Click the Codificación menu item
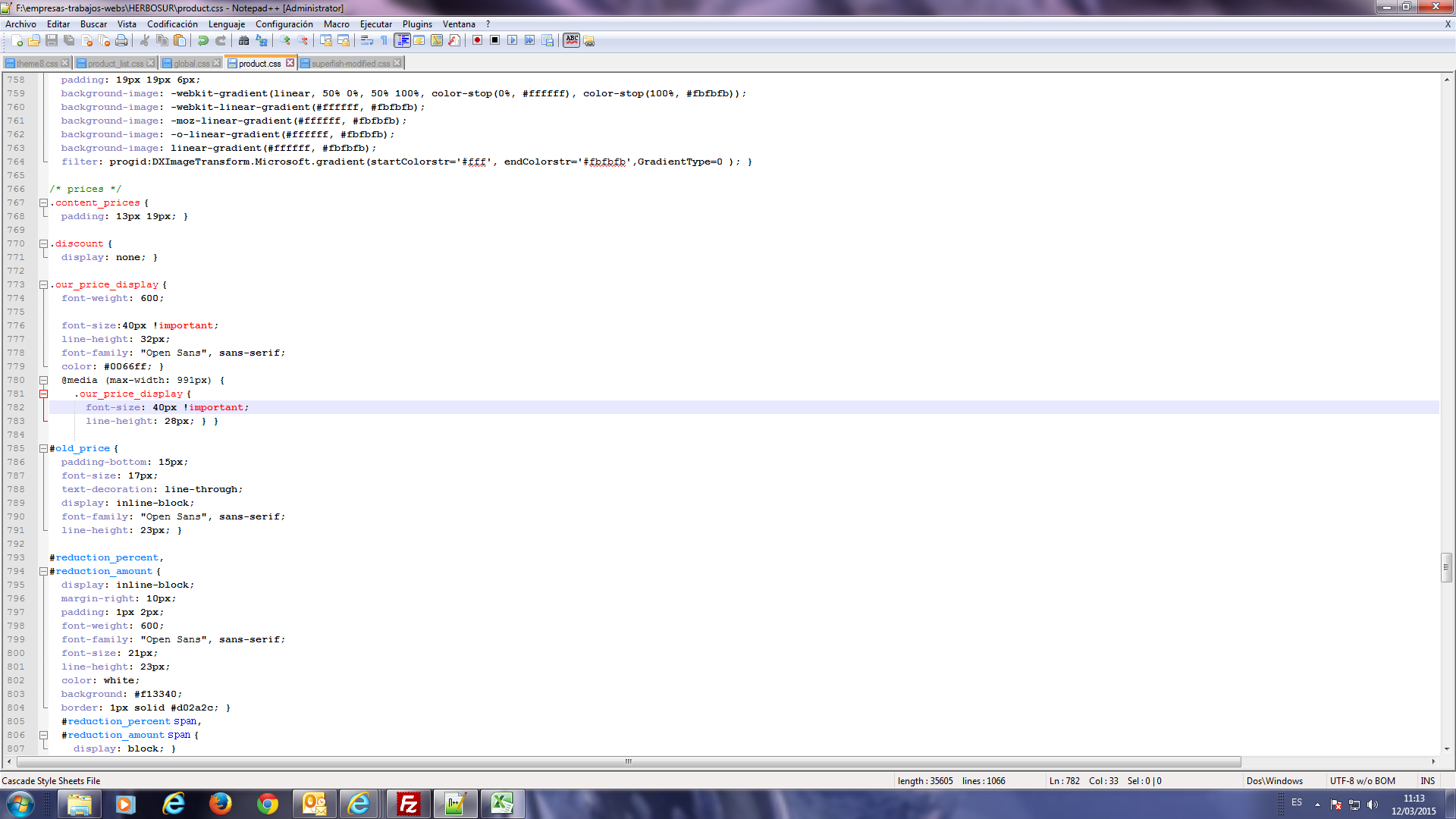 click(x=172, y=24)
